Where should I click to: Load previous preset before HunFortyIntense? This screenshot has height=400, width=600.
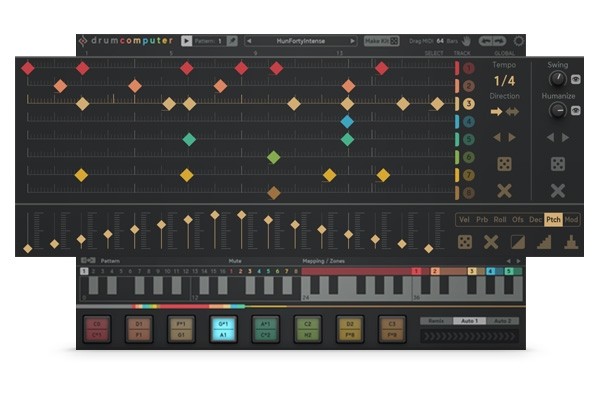(x=249, y=41)
